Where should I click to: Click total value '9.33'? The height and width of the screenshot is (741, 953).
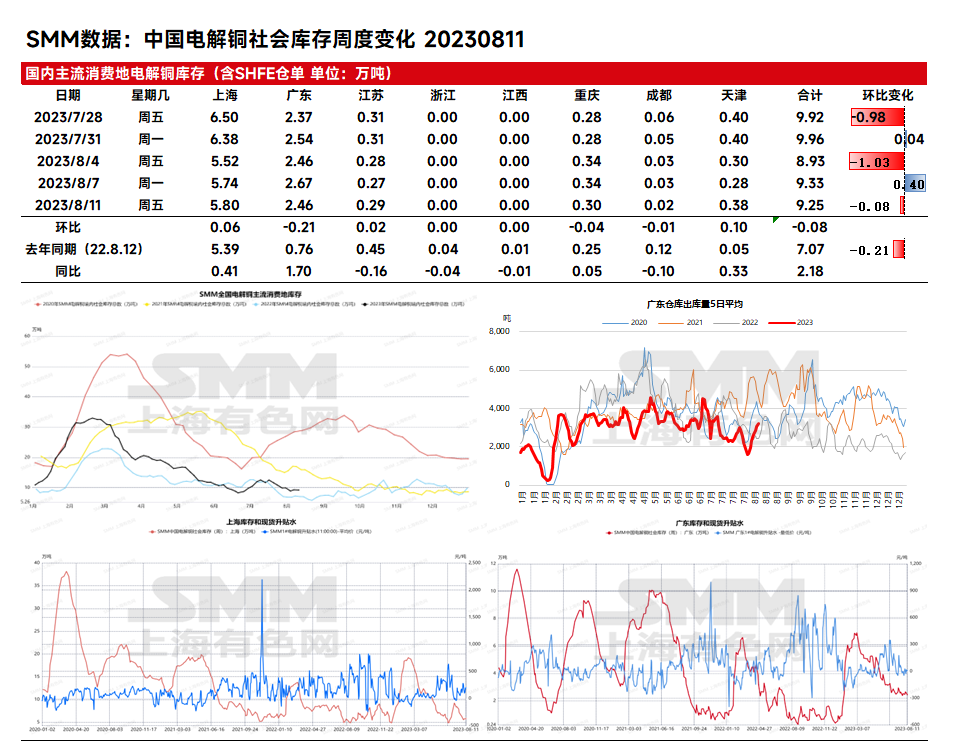[810, 183]
